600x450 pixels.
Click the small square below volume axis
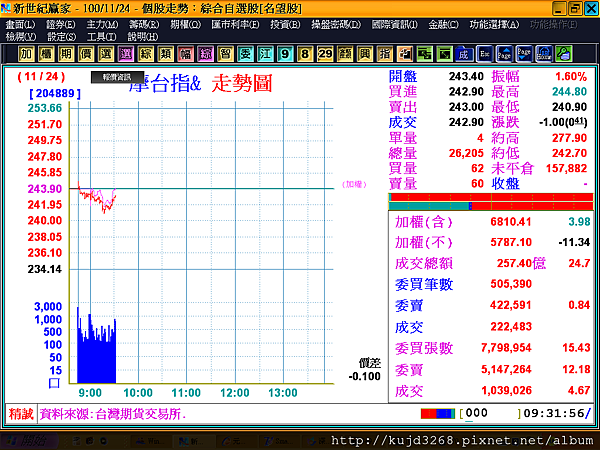pyautogui.click(x=54, y=383)
